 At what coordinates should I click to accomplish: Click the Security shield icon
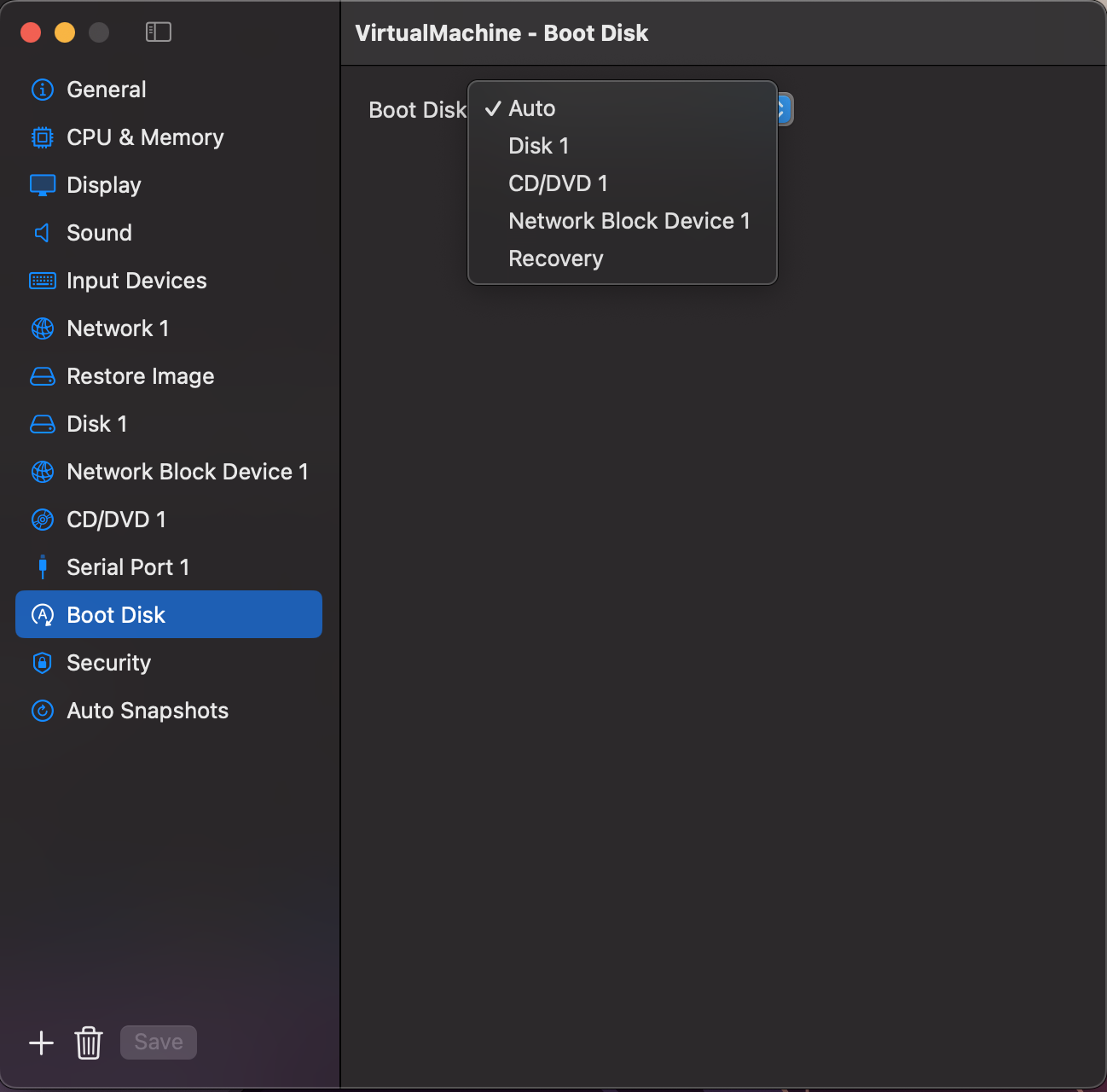pos(42,663)
